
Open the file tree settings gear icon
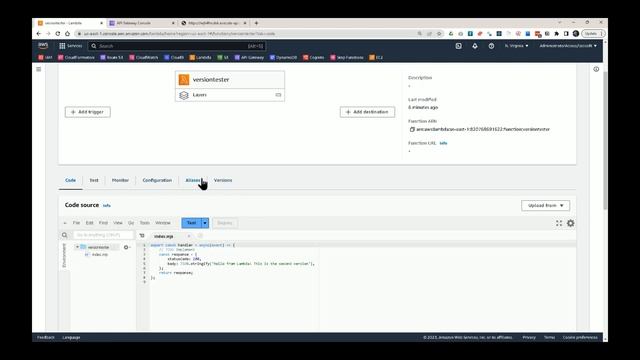(127, 247)
